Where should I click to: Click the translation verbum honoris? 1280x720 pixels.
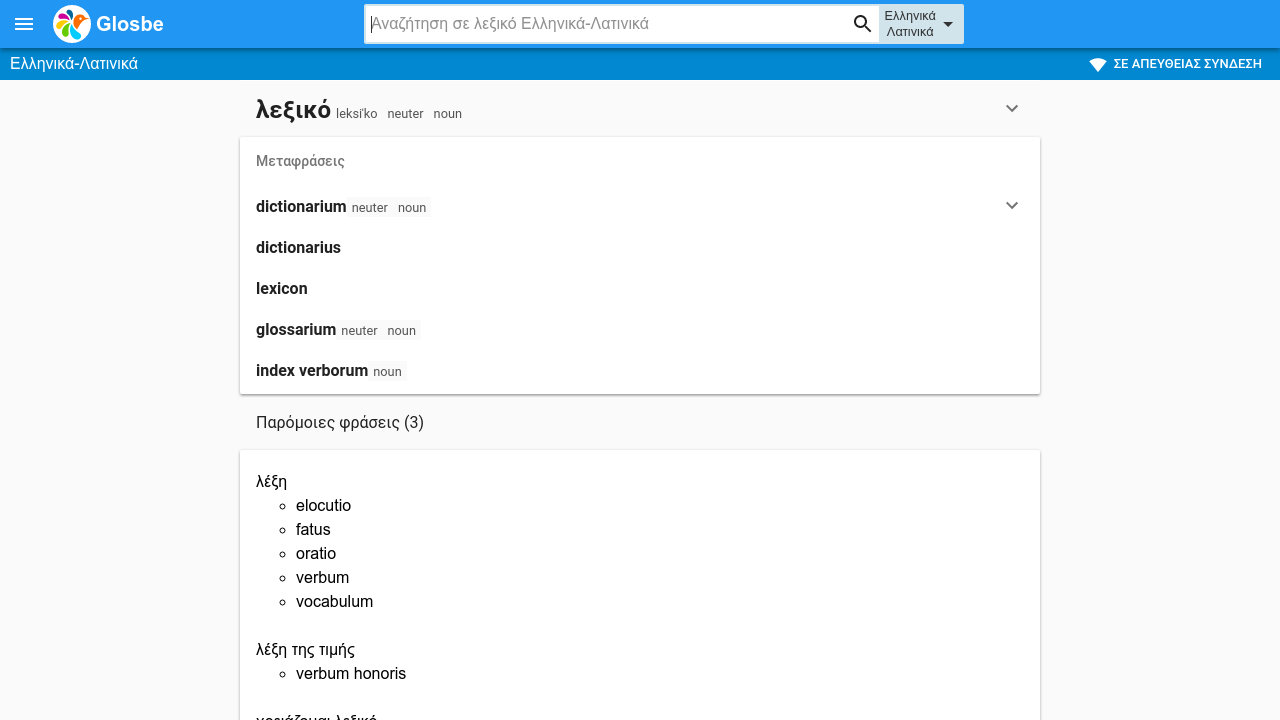click(351, 674)
